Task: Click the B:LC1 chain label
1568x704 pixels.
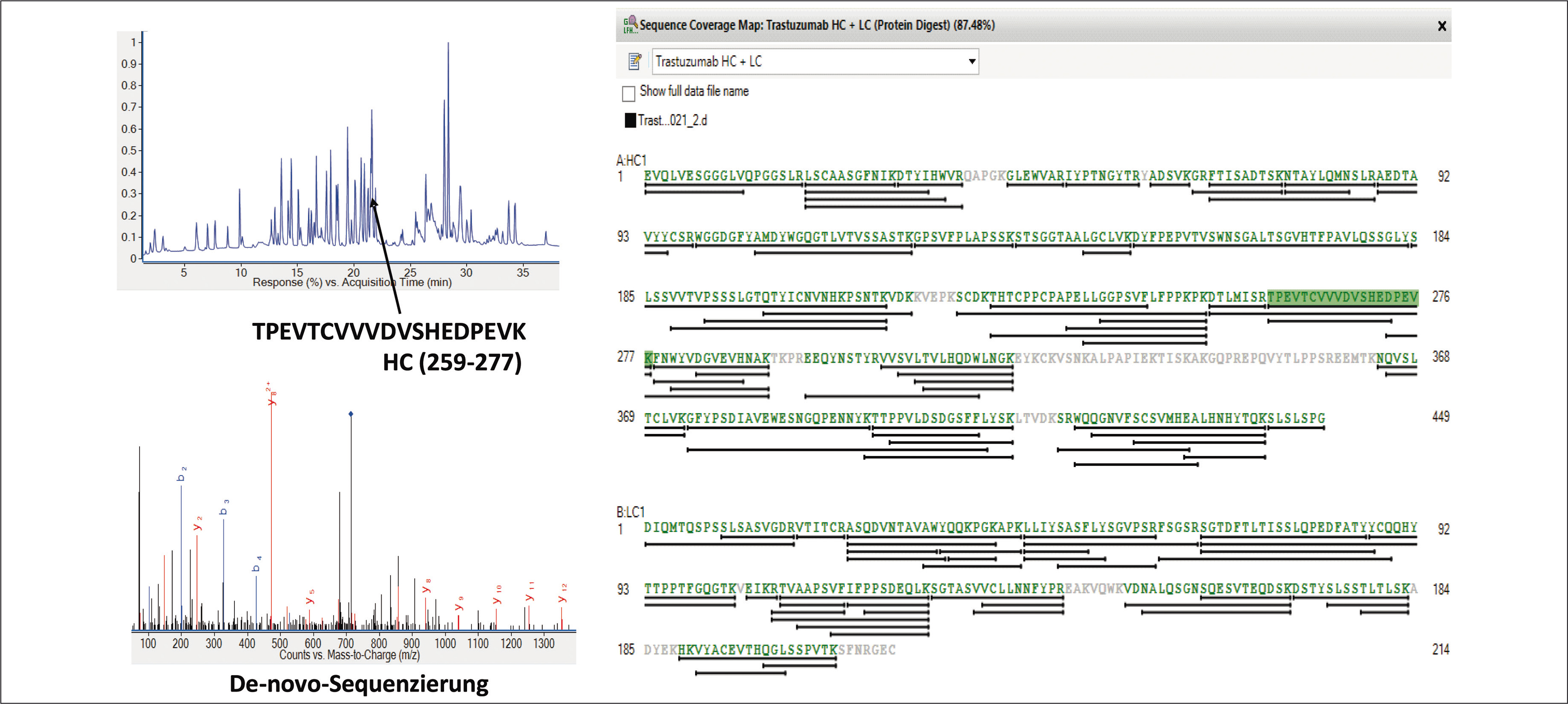Action: point(630,512)
